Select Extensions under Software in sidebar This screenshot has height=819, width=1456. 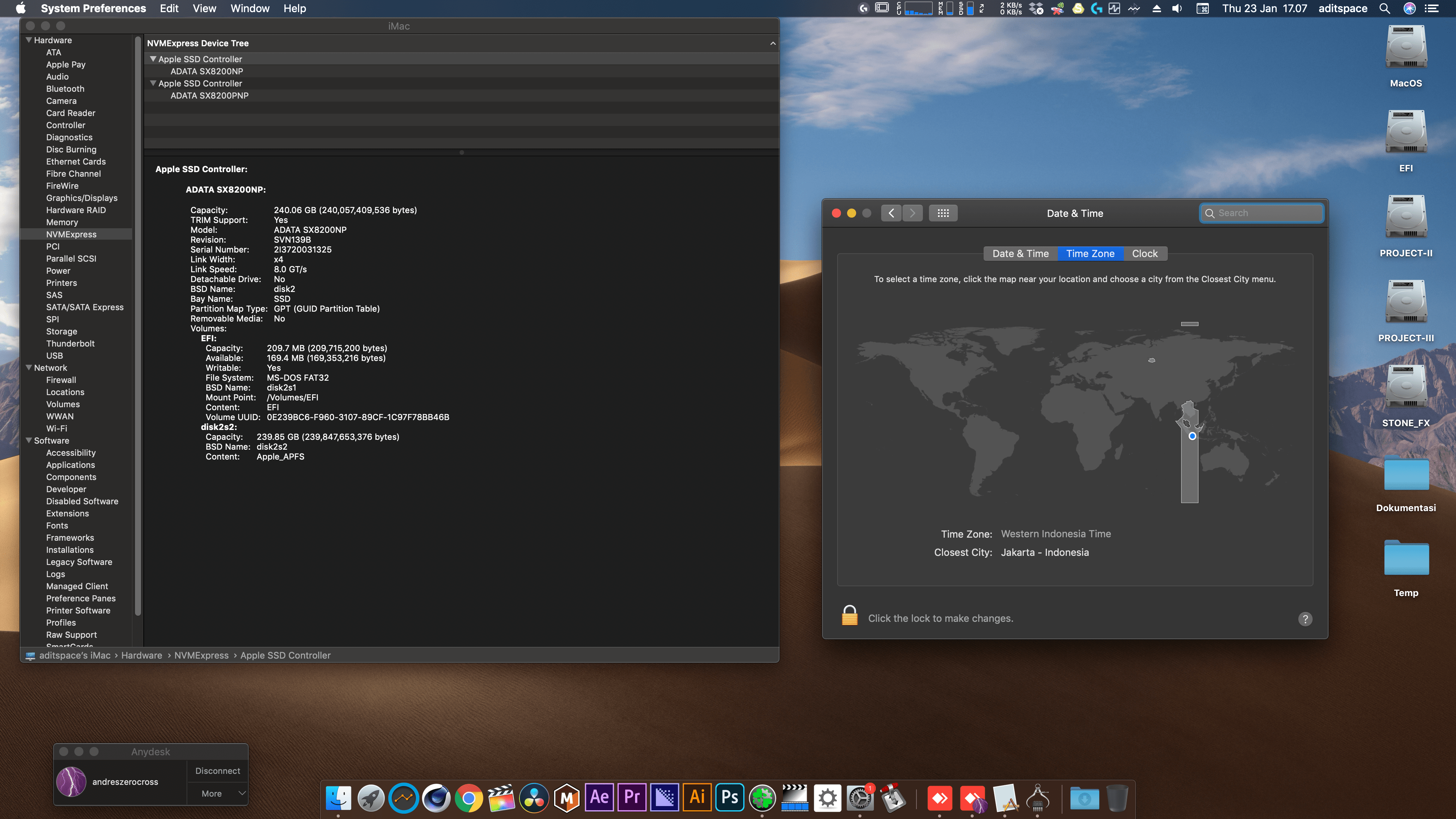[67, 513]
